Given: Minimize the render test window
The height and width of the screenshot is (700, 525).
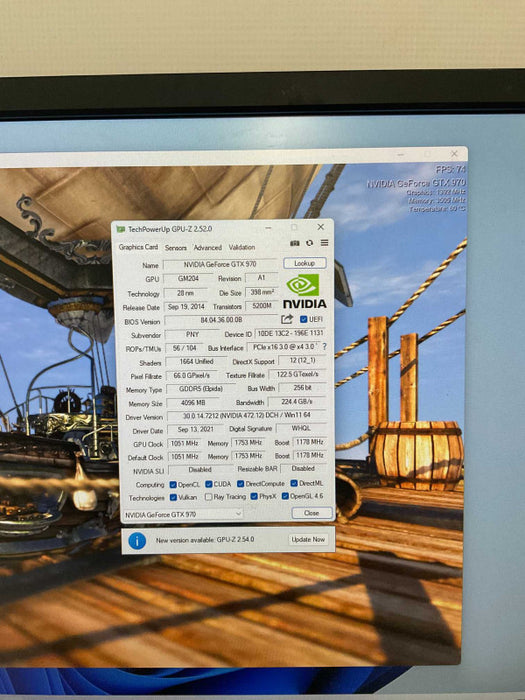Looking at the screenshot, I should (x=401, y=154).
